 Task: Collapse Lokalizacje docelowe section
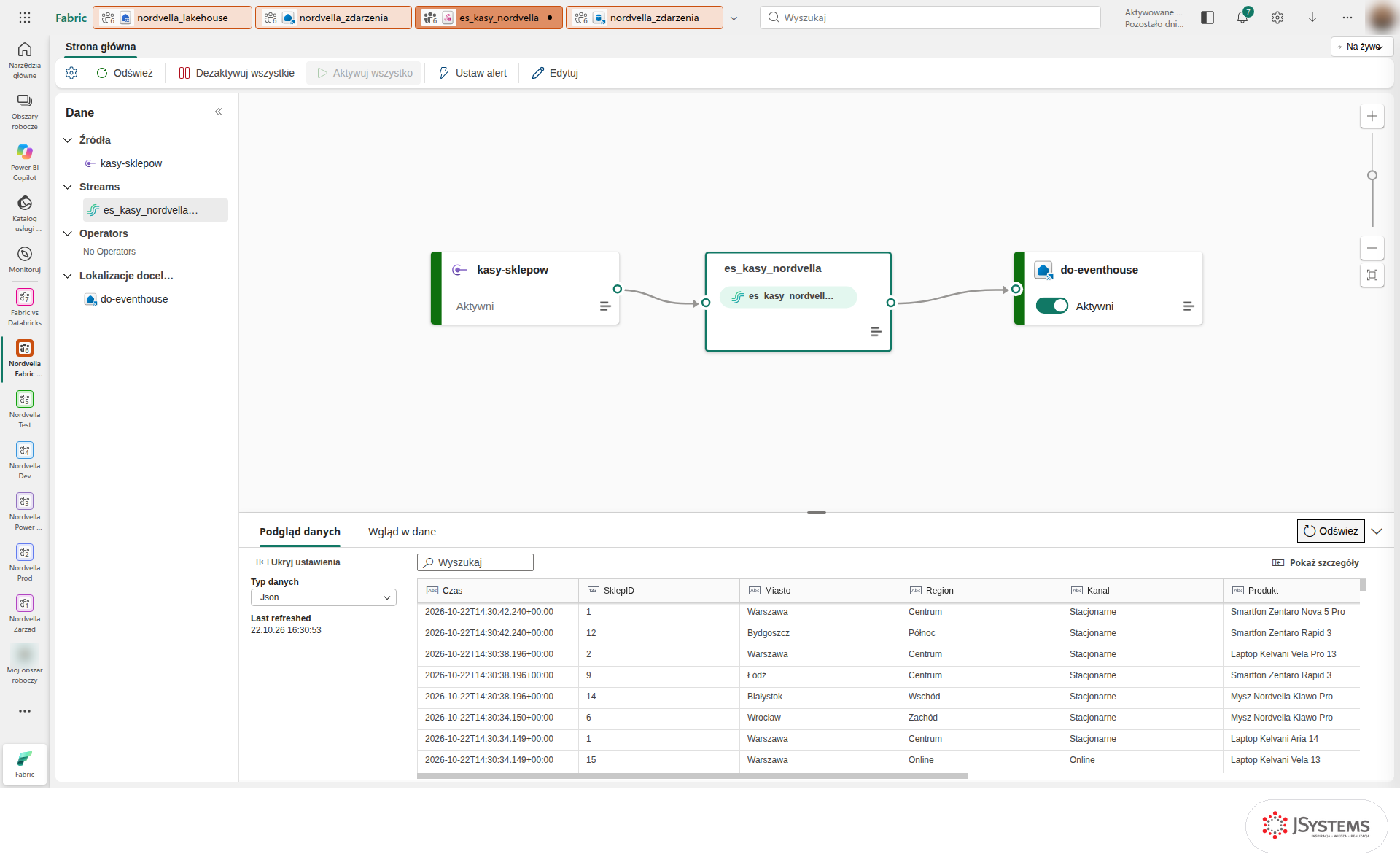pyautogui.click(x=68, y=276)
